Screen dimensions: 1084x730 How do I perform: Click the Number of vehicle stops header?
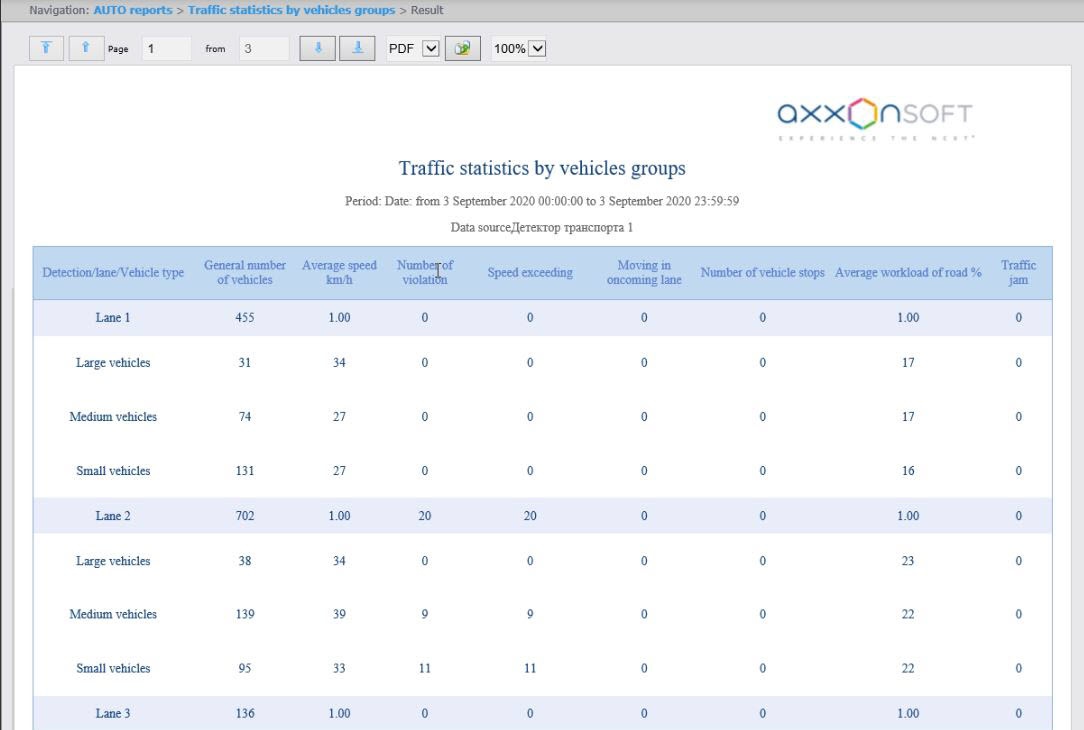point(762,273)
